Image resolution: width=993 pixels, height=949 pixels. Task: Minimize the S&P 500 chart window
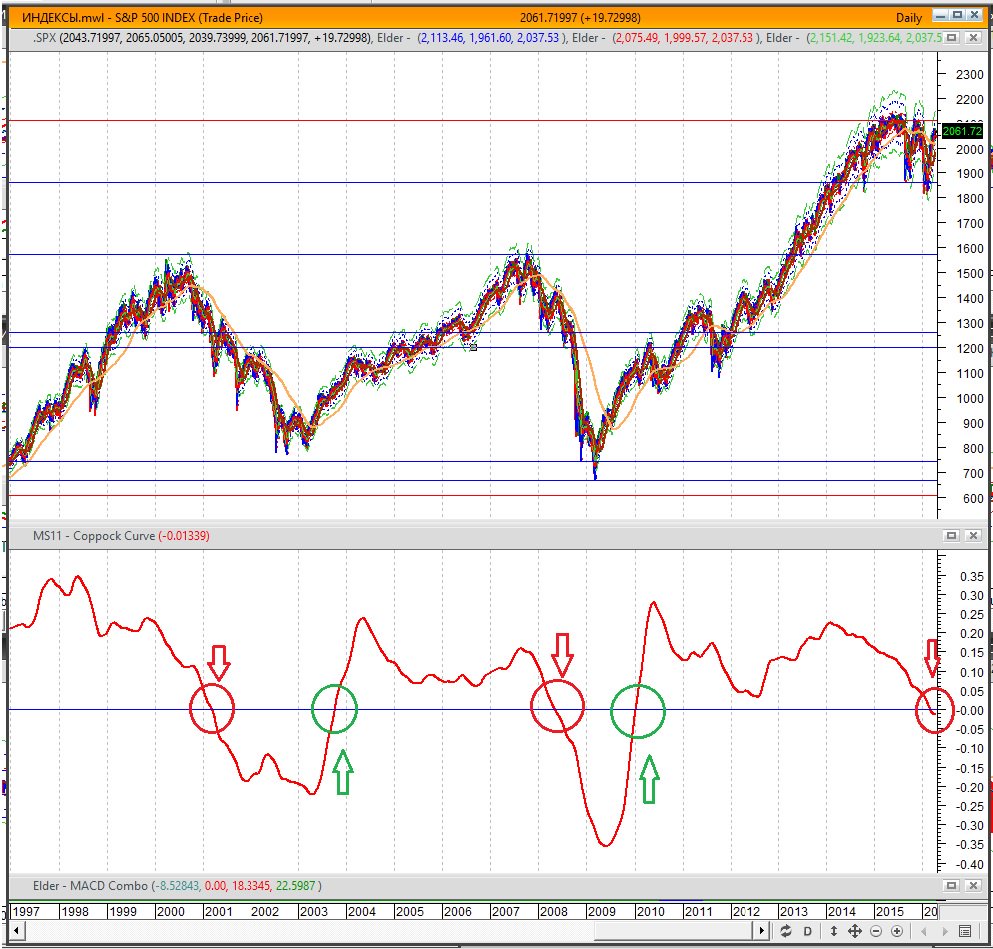pos(941,15)
